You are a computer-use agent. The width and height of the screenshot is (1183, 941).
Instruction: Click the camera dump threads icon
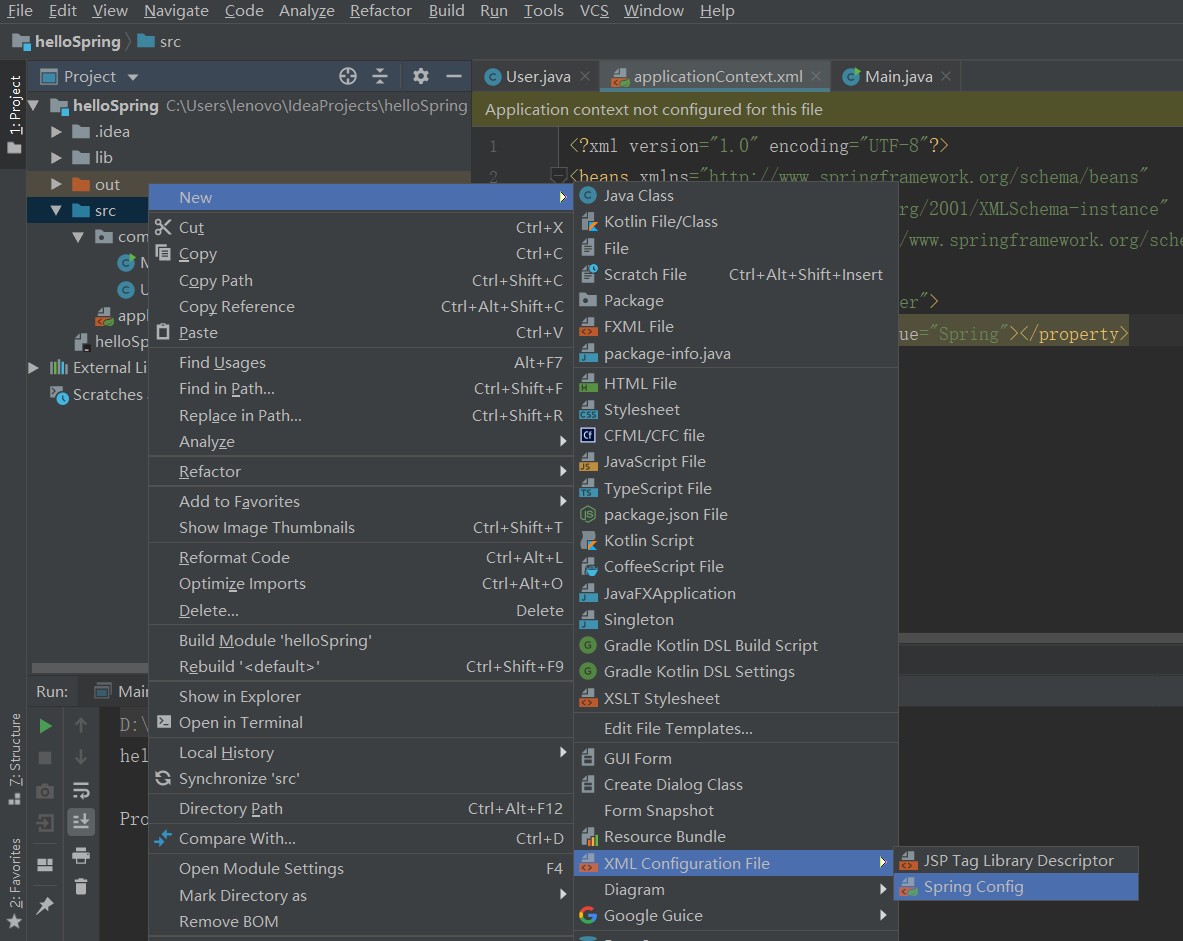(45, 791)
